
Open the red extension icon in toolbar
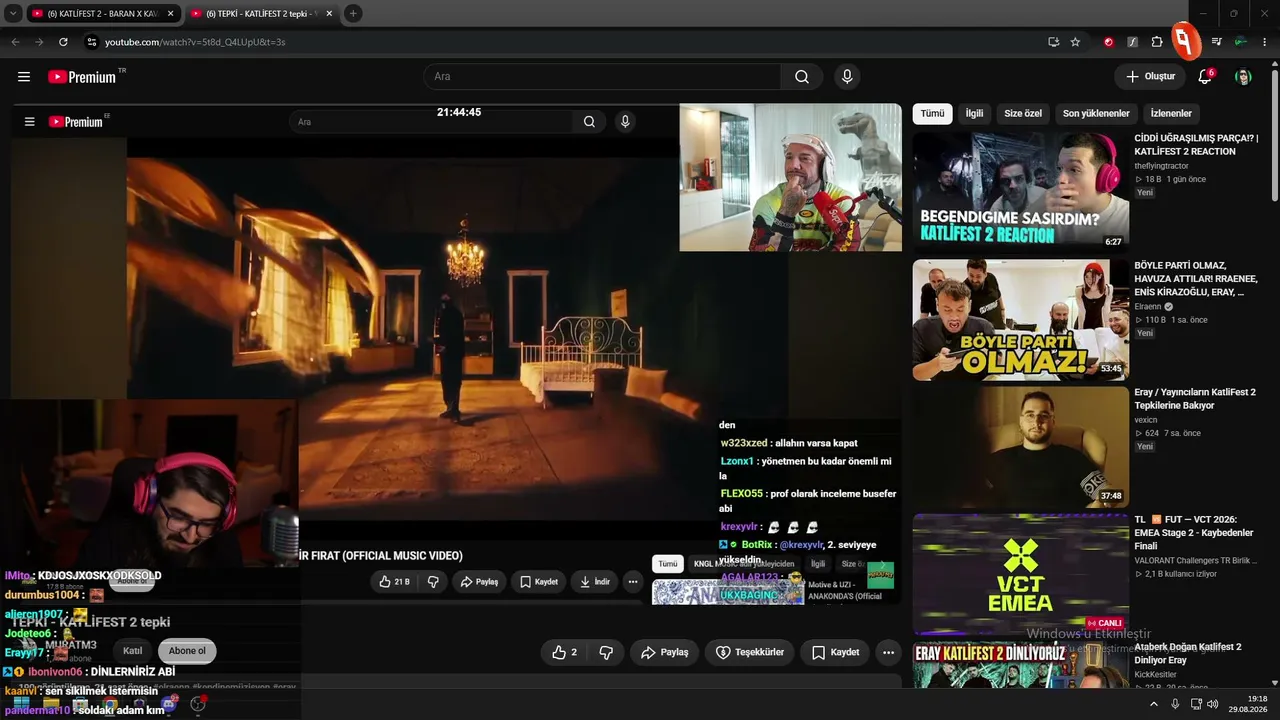(1108, 42)
